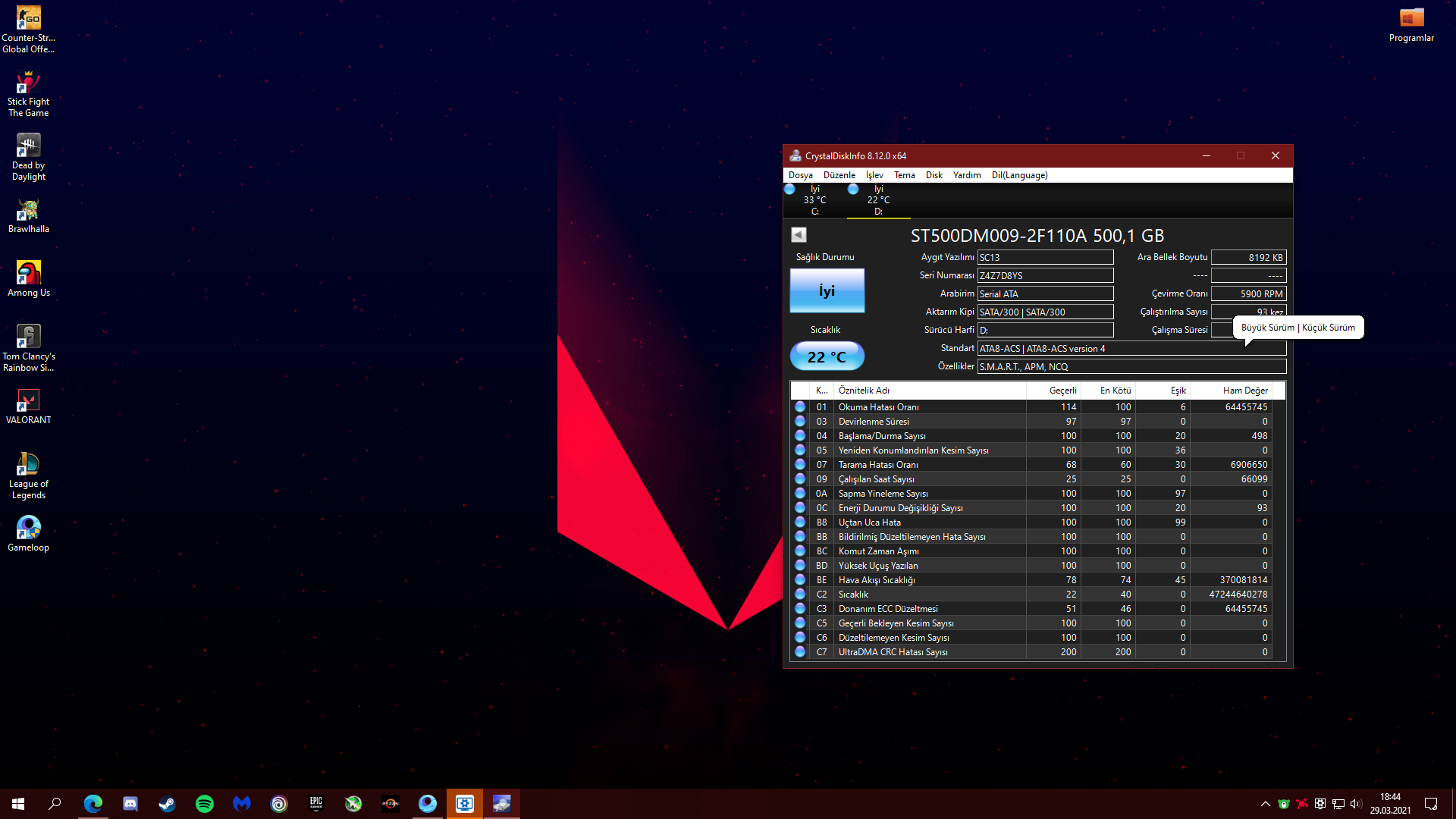Screen dimensions: 1456x819
Task: Select the Komut Zaman Aşımı row
Action: coord(1031,551)
